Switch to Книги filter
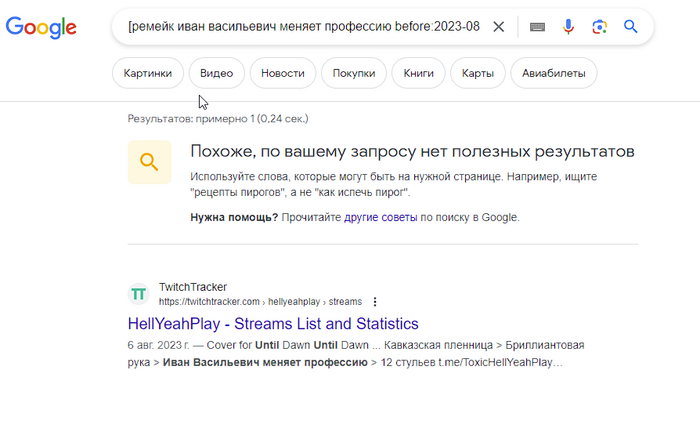The width and height of the screenshot is (700, 428). tap(418, 73)
